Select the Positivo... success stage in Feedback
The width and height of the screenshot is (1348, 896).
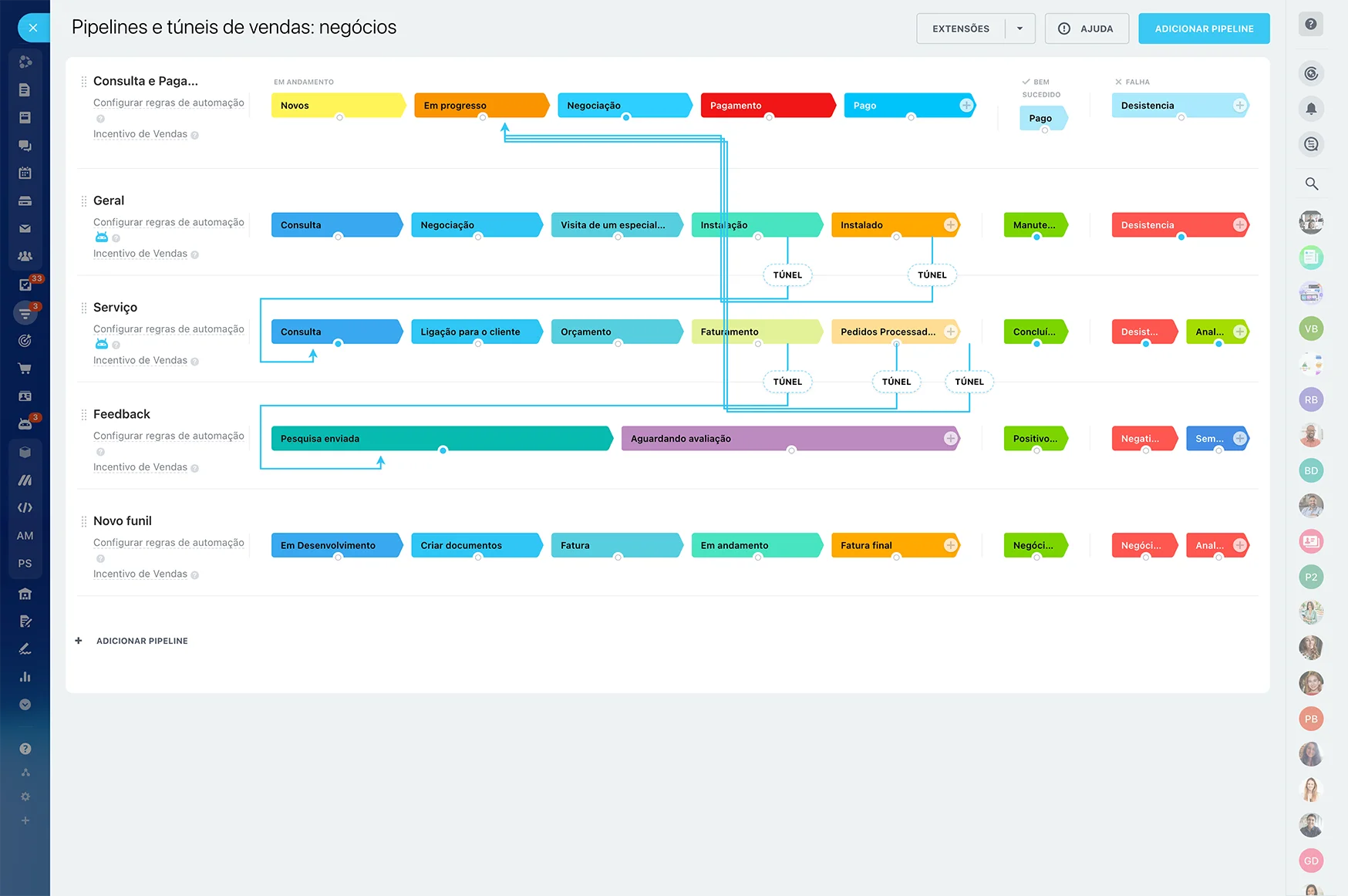pyautogui.click(x=1036, y=439)
